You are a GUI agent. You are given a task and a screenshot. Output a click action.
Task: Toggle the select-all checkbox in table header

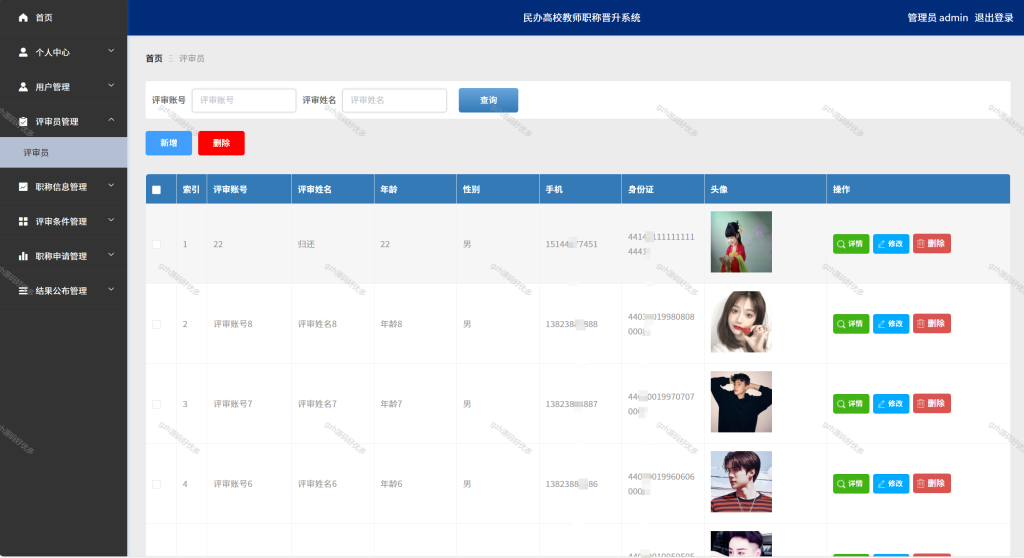coord(156,189)
